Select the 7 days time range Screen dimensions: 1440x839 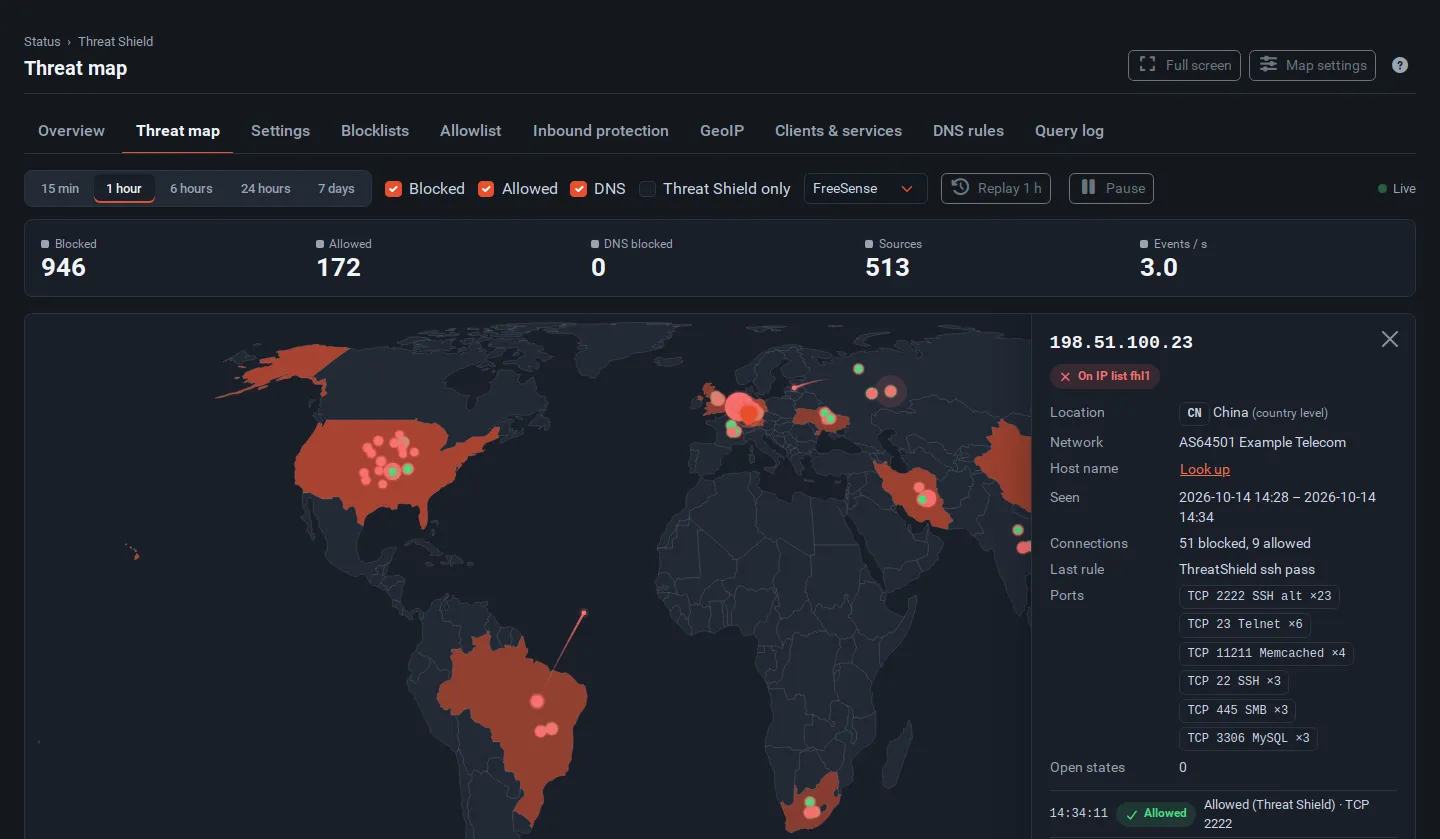click(x=336, y=188)
